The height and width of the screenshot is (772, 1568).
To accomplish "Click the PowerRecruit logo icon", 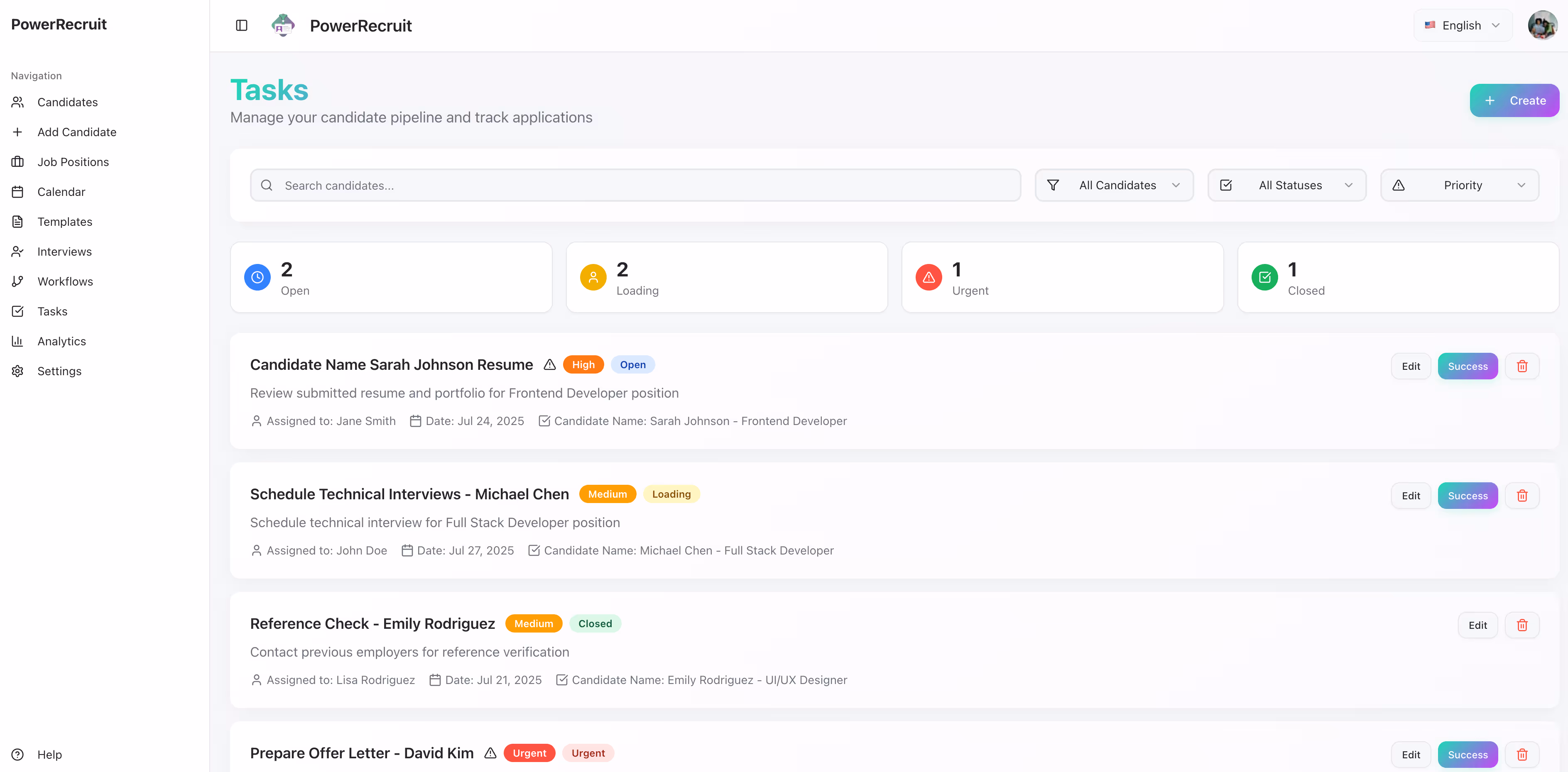I will point(283,26).
